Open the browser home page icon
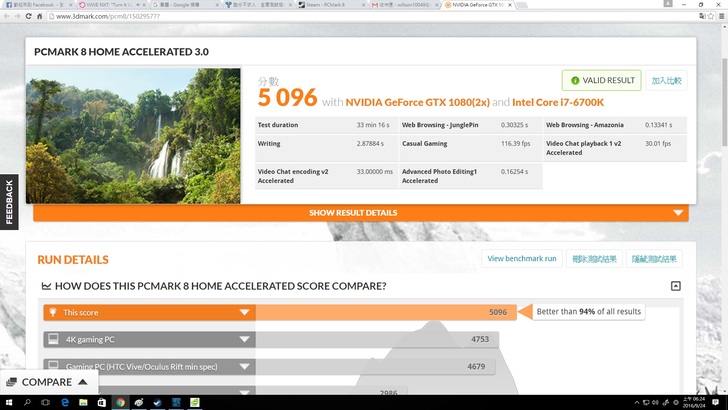728x410 pixels. click(x=39, y=16)
